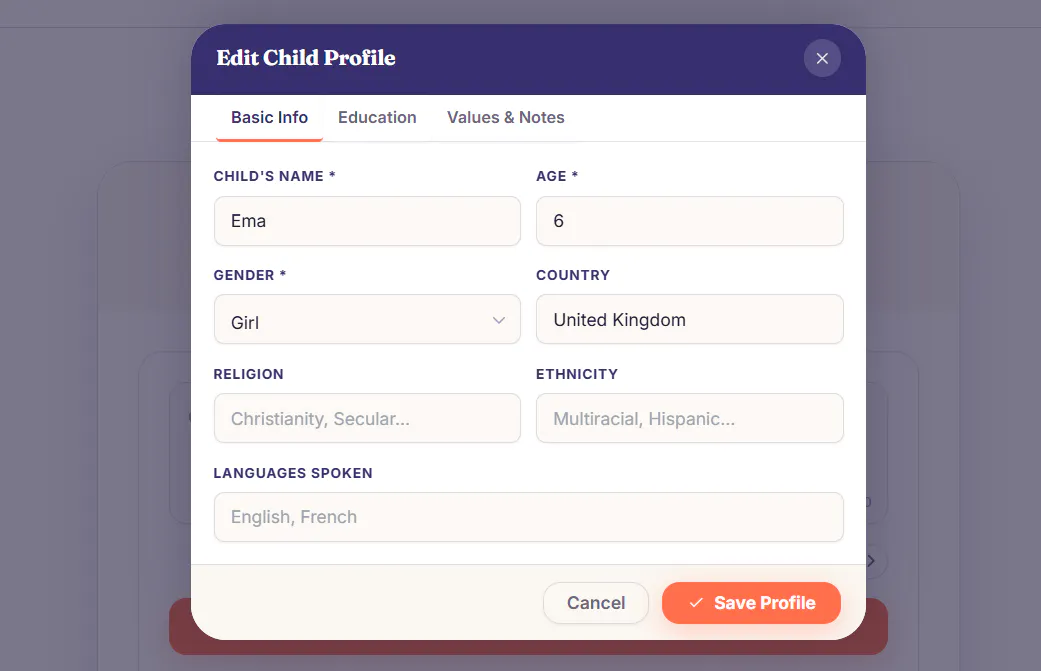Save the profile changes

coord(751,603)
